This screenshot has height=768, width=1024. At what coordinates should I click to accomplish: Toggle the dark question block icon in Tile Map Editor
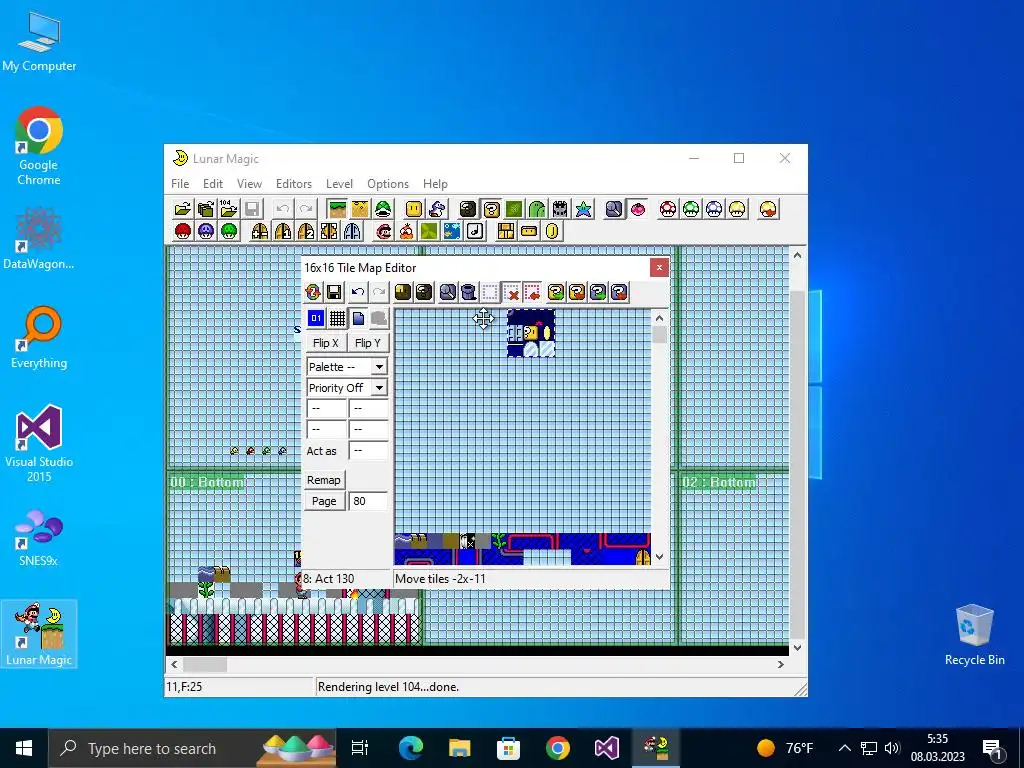coord(424,292)
